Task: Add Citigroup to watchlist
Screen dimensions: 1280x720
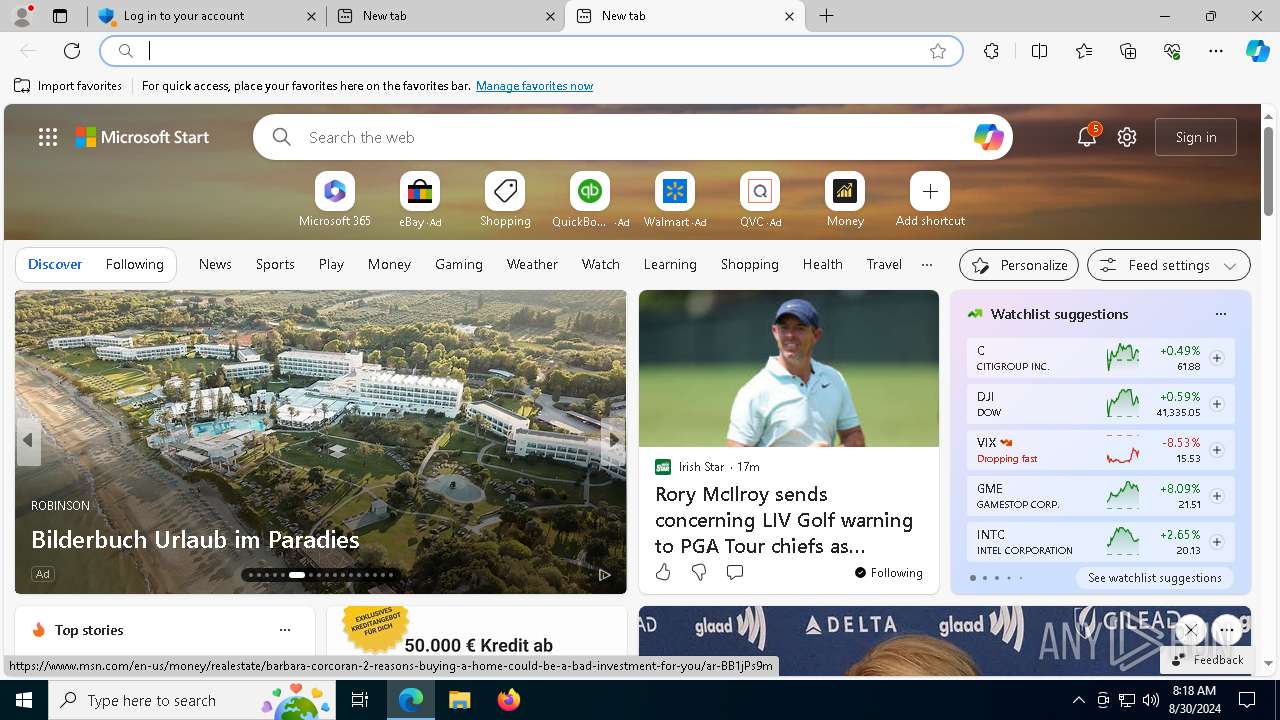Action: coord(1216,358)
